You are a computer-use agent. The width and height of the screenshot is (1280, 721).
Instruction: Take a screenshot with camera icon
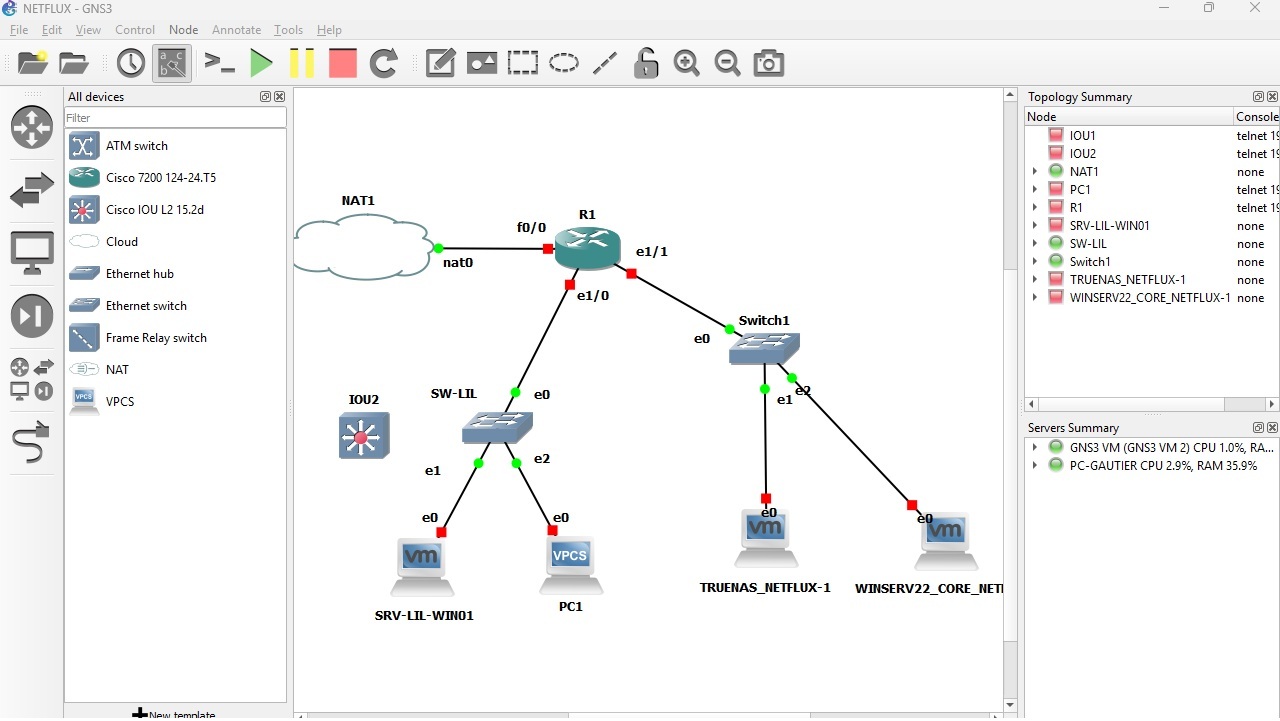768,64
